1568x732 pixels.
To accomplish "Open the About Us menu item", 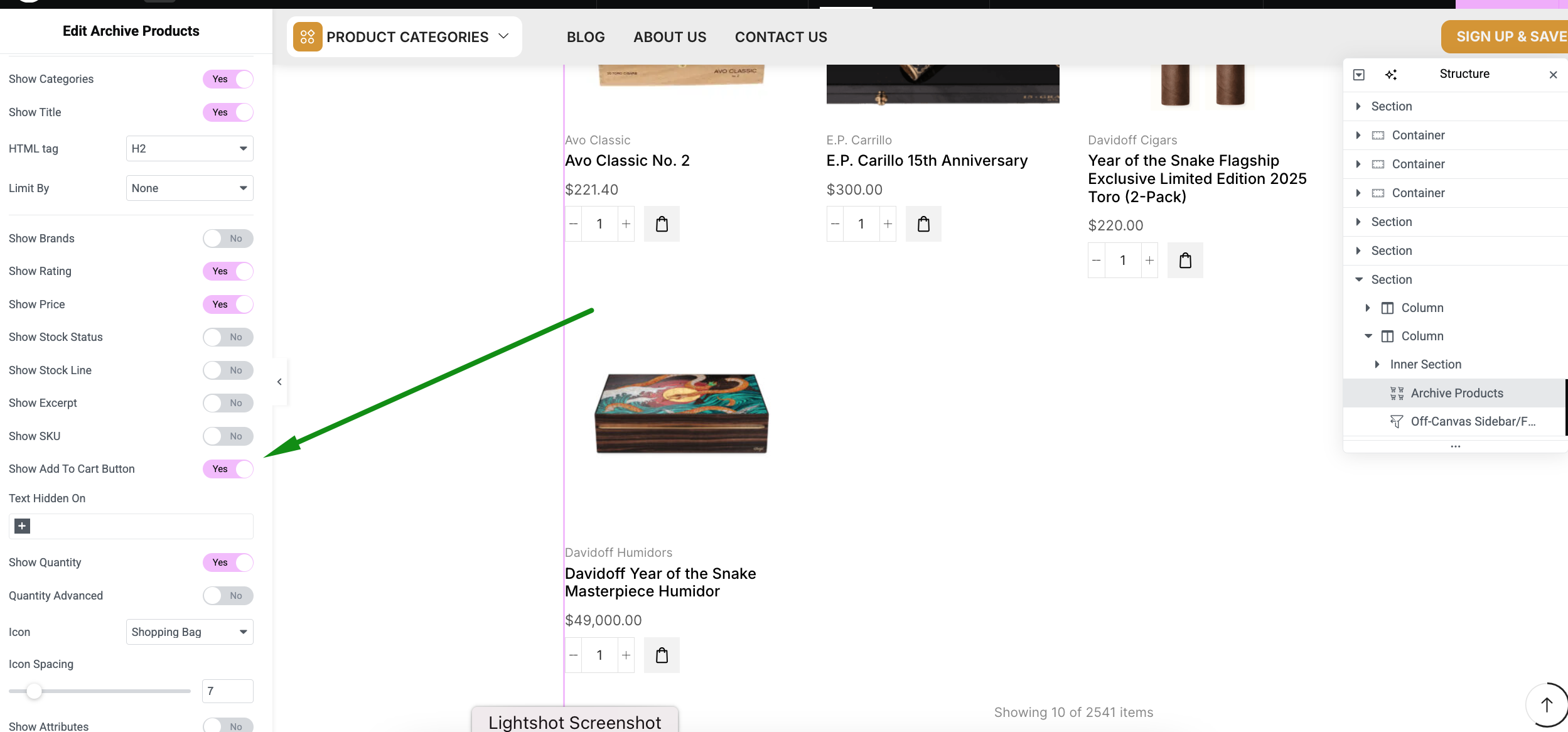I will tap(670, 37).
